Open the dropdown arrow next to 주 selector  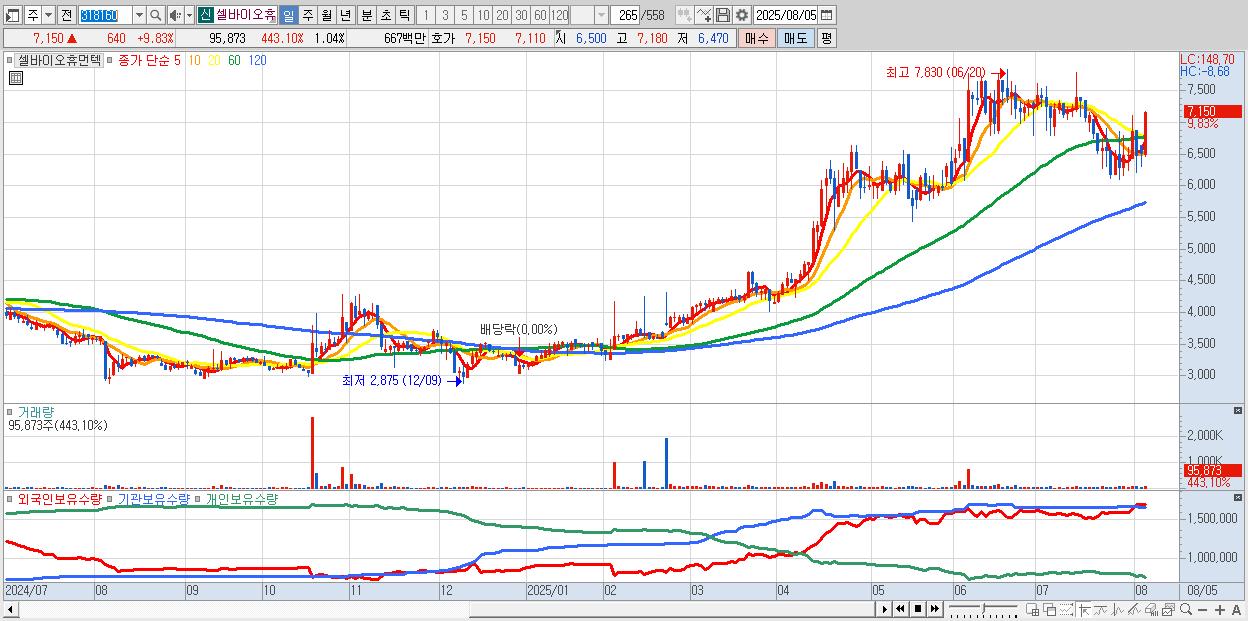coord(48,15)
